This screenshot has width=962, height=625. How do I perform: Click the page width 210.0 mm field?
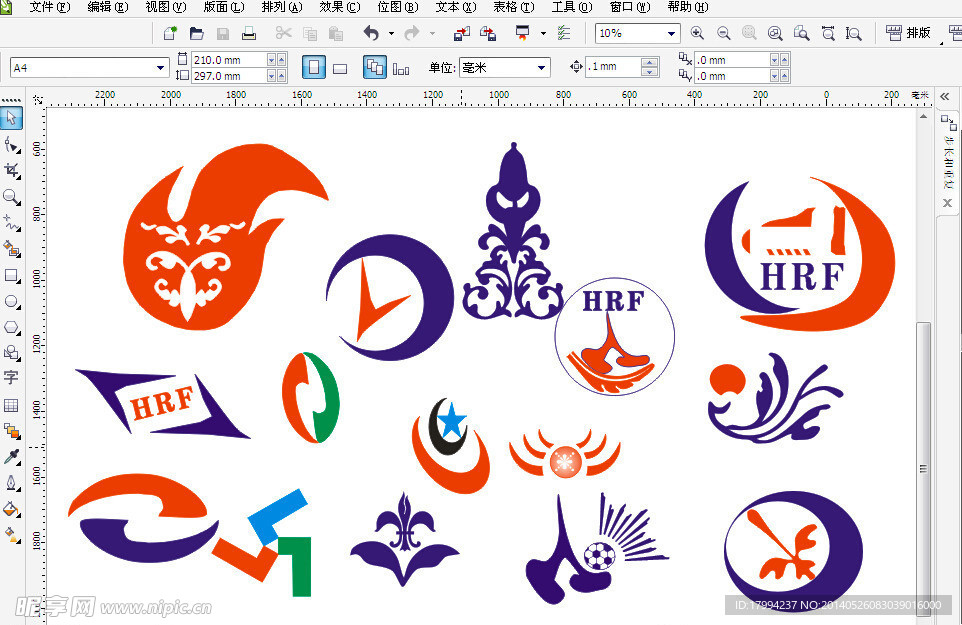point(228,60)
